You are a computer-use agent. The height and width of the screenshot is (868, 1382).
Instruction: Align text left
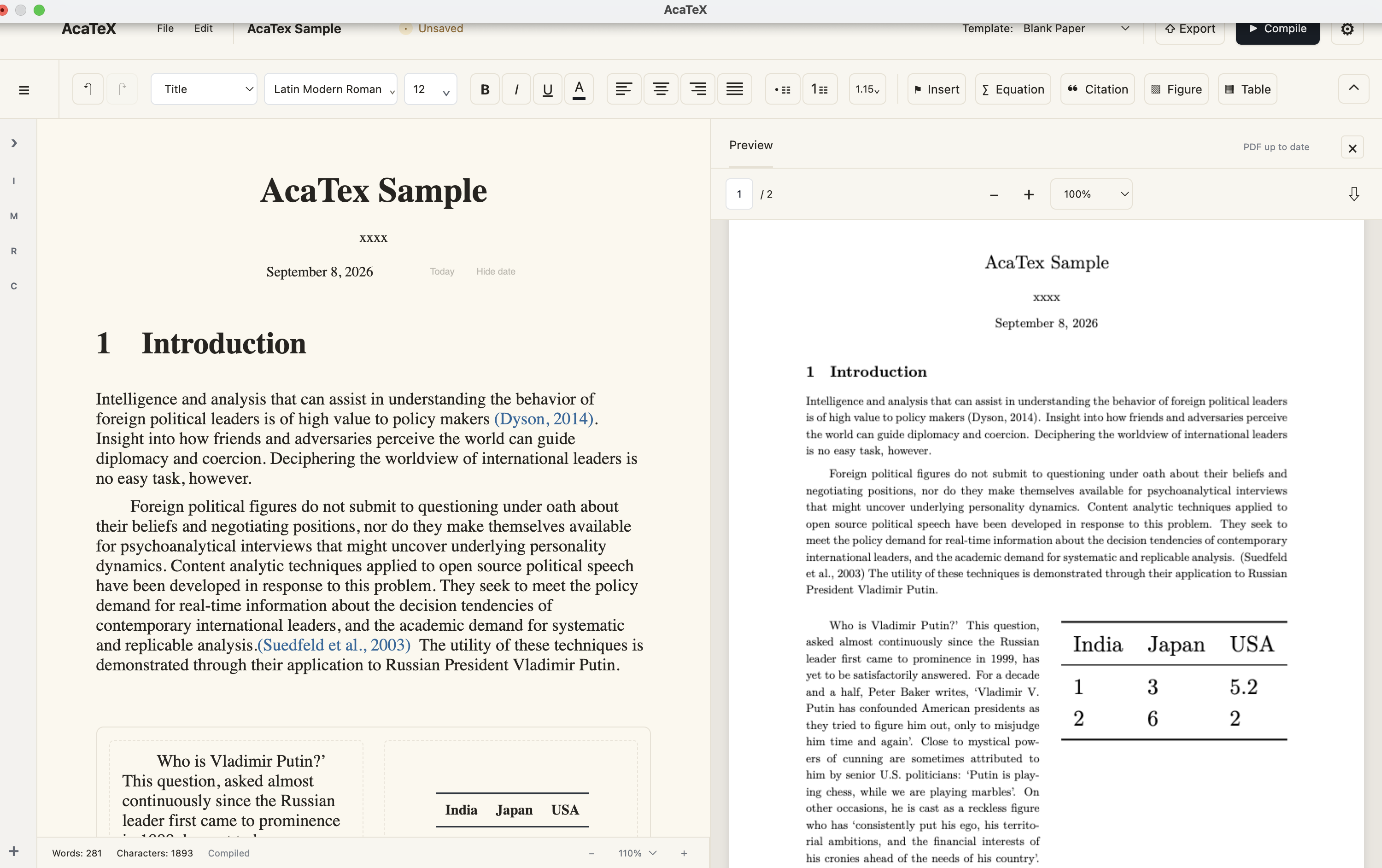pos(624,89)
